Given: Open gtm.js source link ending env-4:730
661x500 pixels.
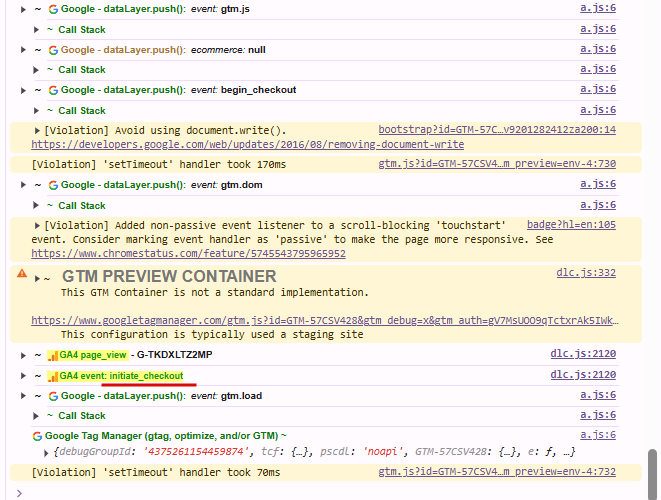Looking at the screenshot, I should 497,164.
